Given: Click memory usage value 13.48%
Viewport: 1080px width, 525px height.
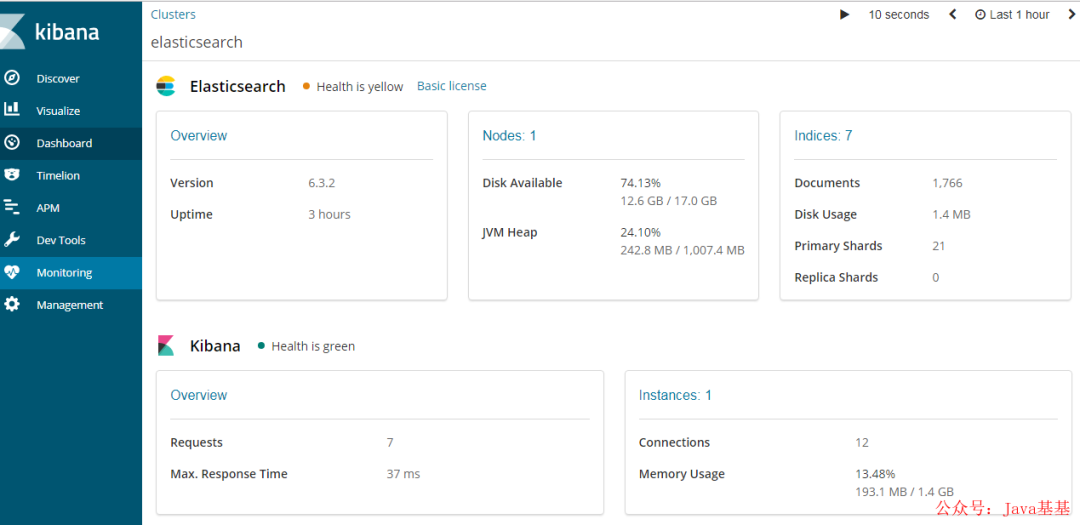Looking at the screenshot, I should click(x=875, y=474).
